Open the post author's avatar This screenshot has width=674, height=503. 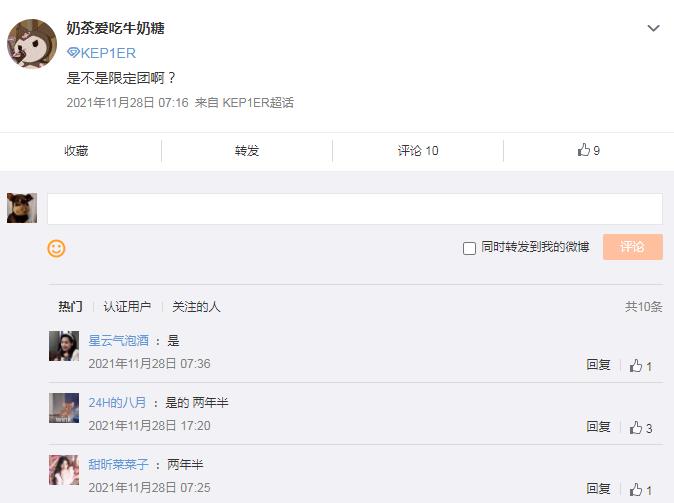click(x=31, y=43)
